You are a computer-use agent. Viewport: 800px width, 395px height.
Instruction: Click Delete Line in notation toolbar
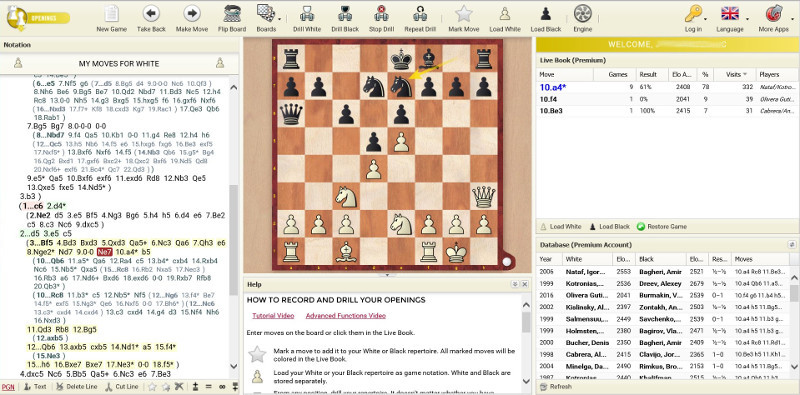[x=77, y=387]
